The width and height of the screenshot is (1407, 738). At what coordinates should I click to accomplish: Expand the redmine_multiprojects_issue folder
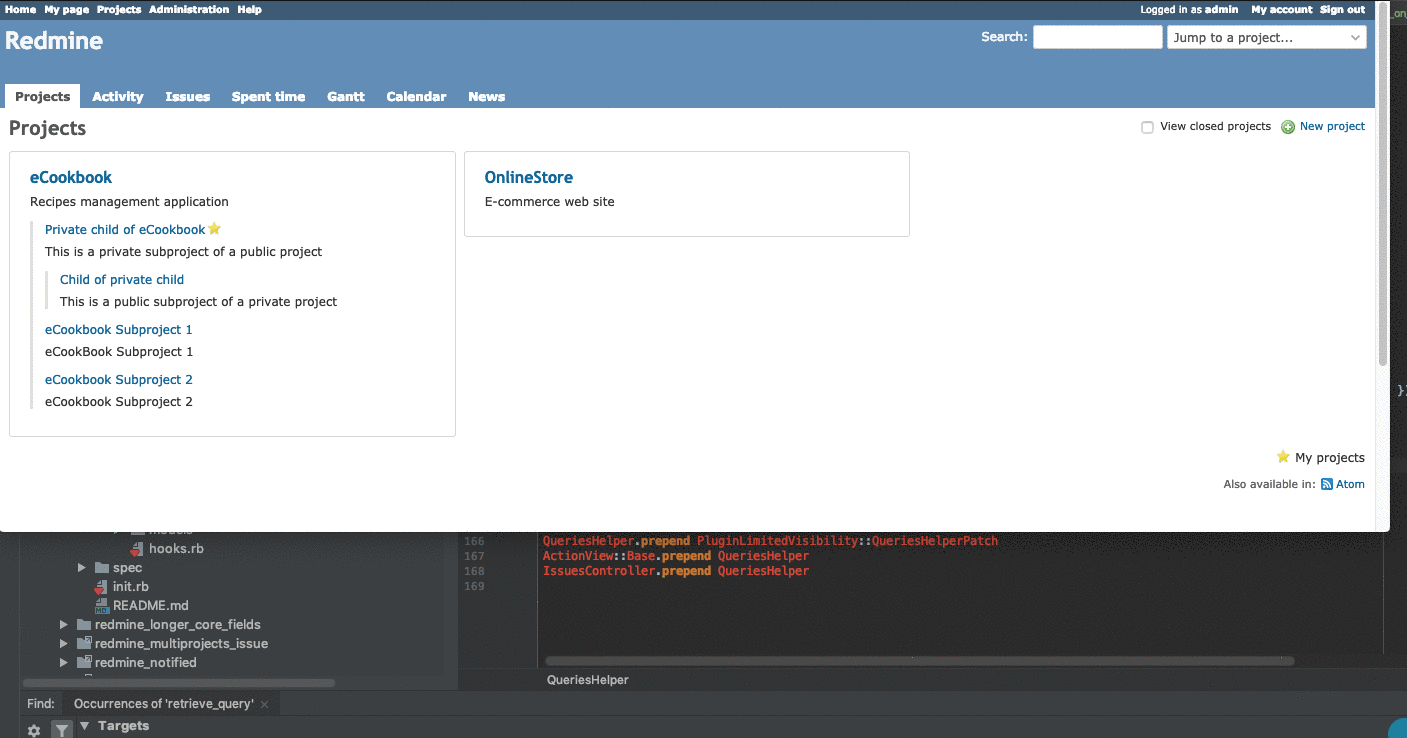point(64,644)
